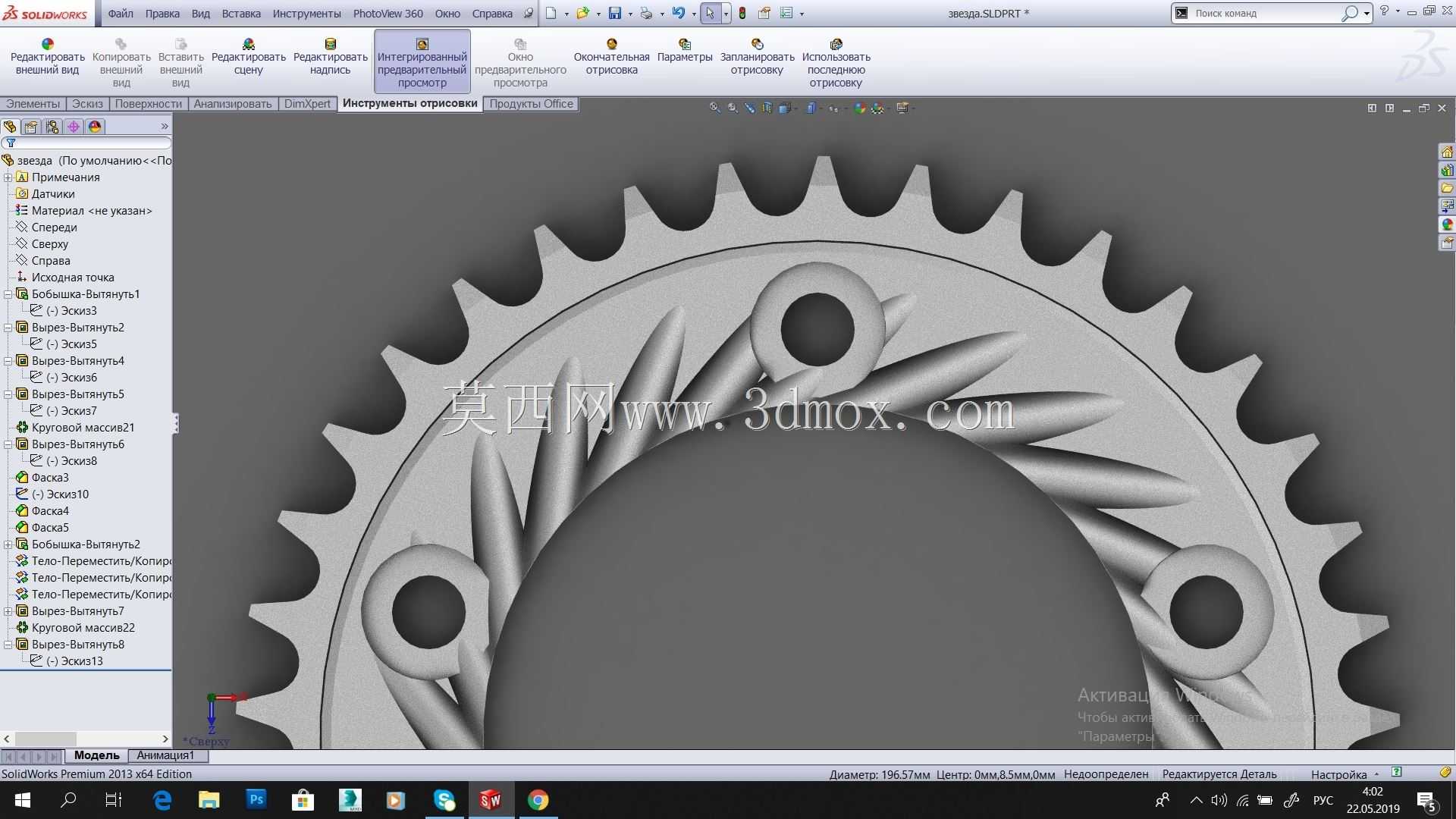Click the Поиск команд search field
The image size is (1456, 819).
(1266, 13)
